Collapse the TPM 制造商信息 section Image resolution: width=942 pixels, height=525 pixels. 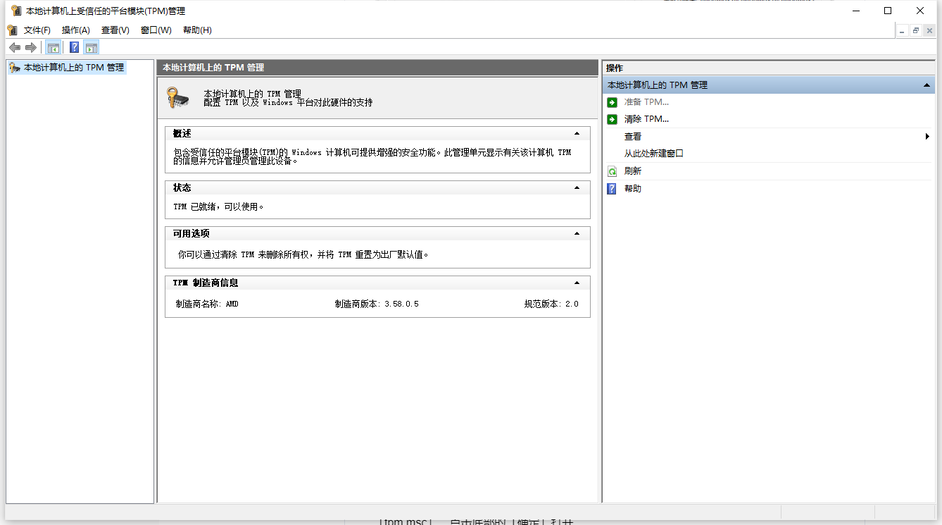click(x=577, y=283)
